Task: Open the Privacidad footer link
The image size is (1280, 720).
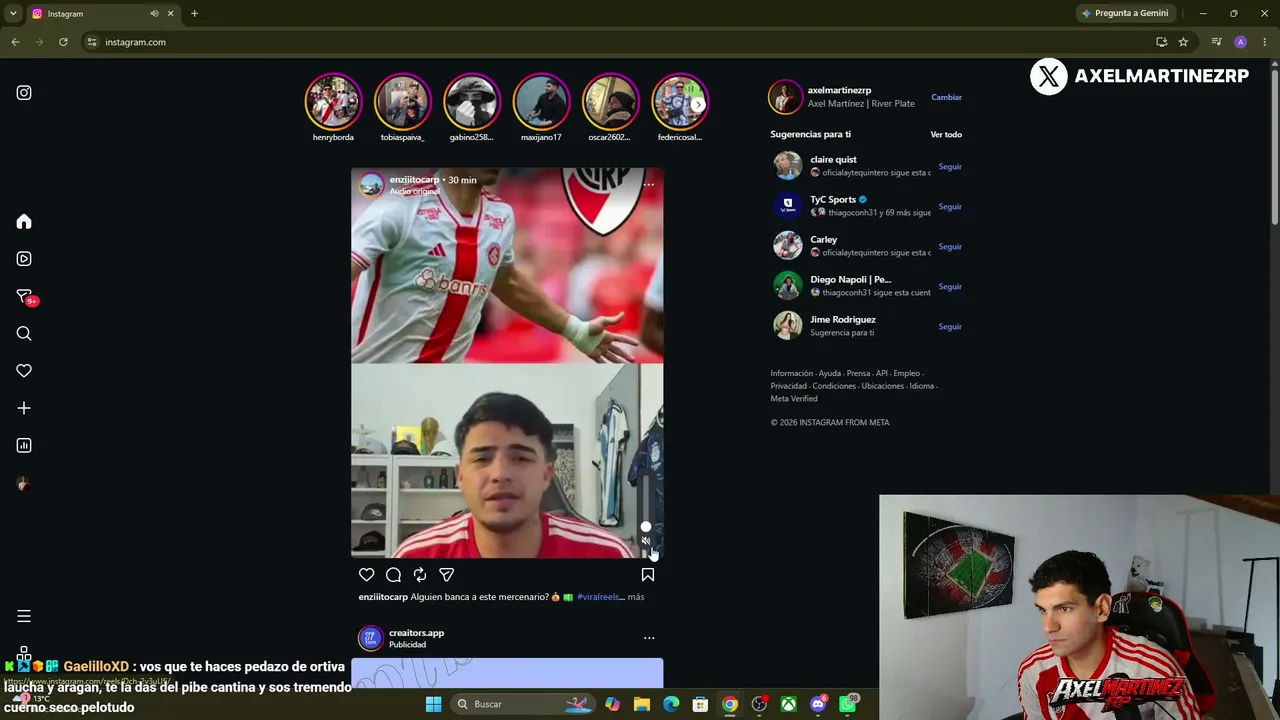Action: (788, 386)
